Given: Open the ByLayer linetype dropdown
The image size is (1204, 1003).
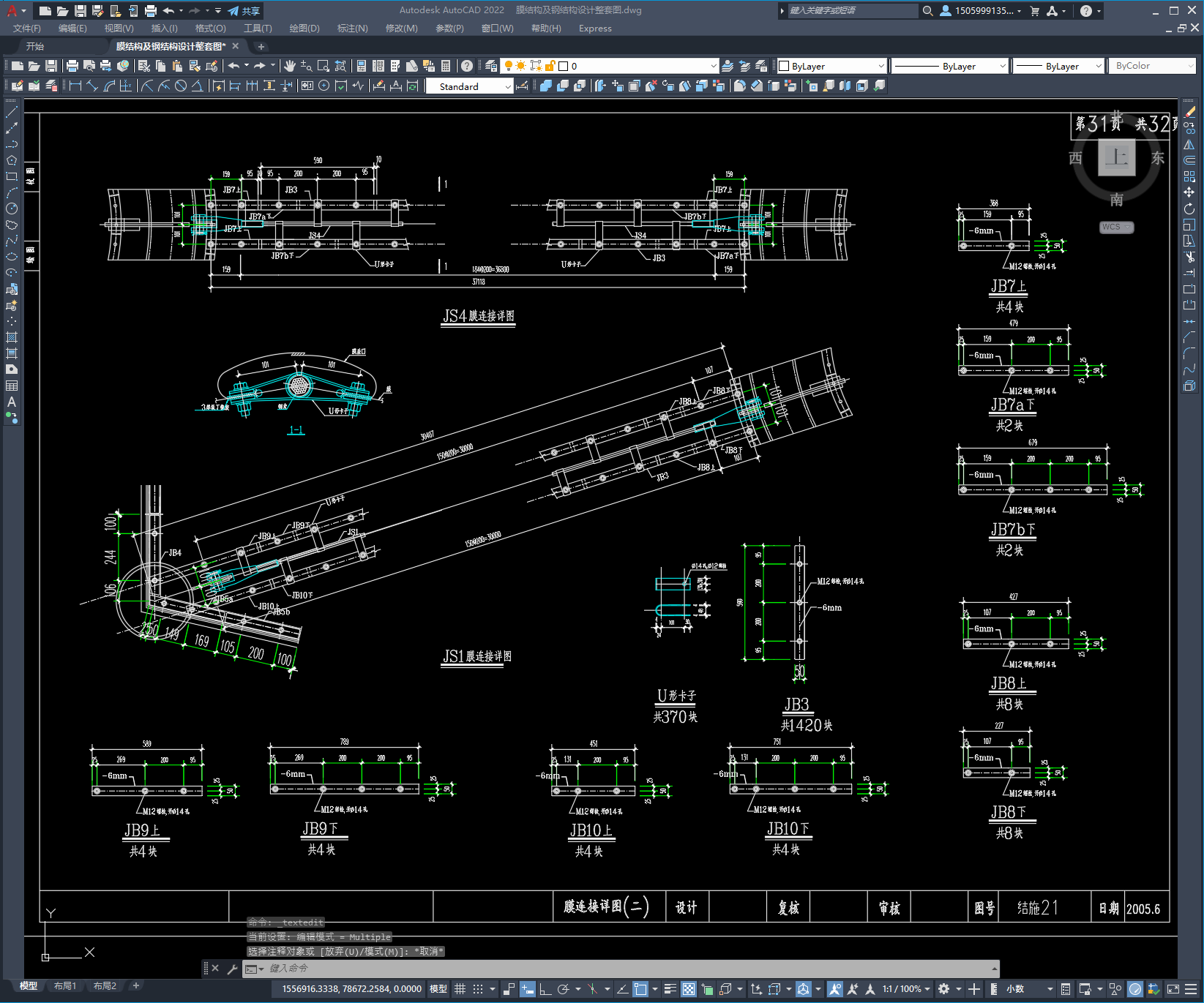Looking at the screenshot, I should [x=951, y=66].
